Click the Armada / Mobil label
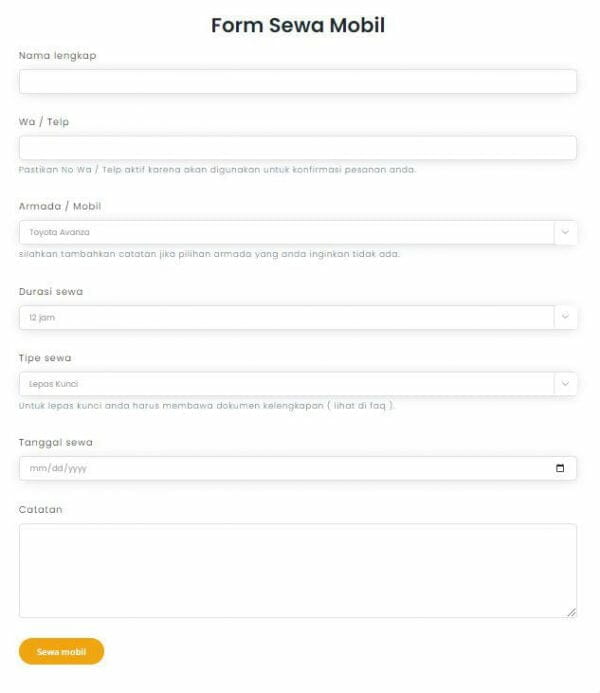 60,206
